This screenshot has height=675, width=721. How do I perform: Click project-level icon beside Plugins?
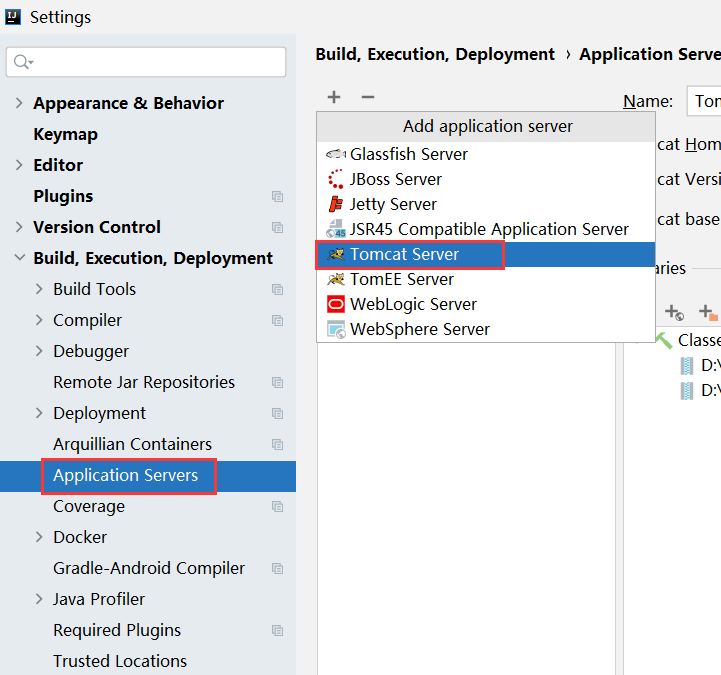277,196
